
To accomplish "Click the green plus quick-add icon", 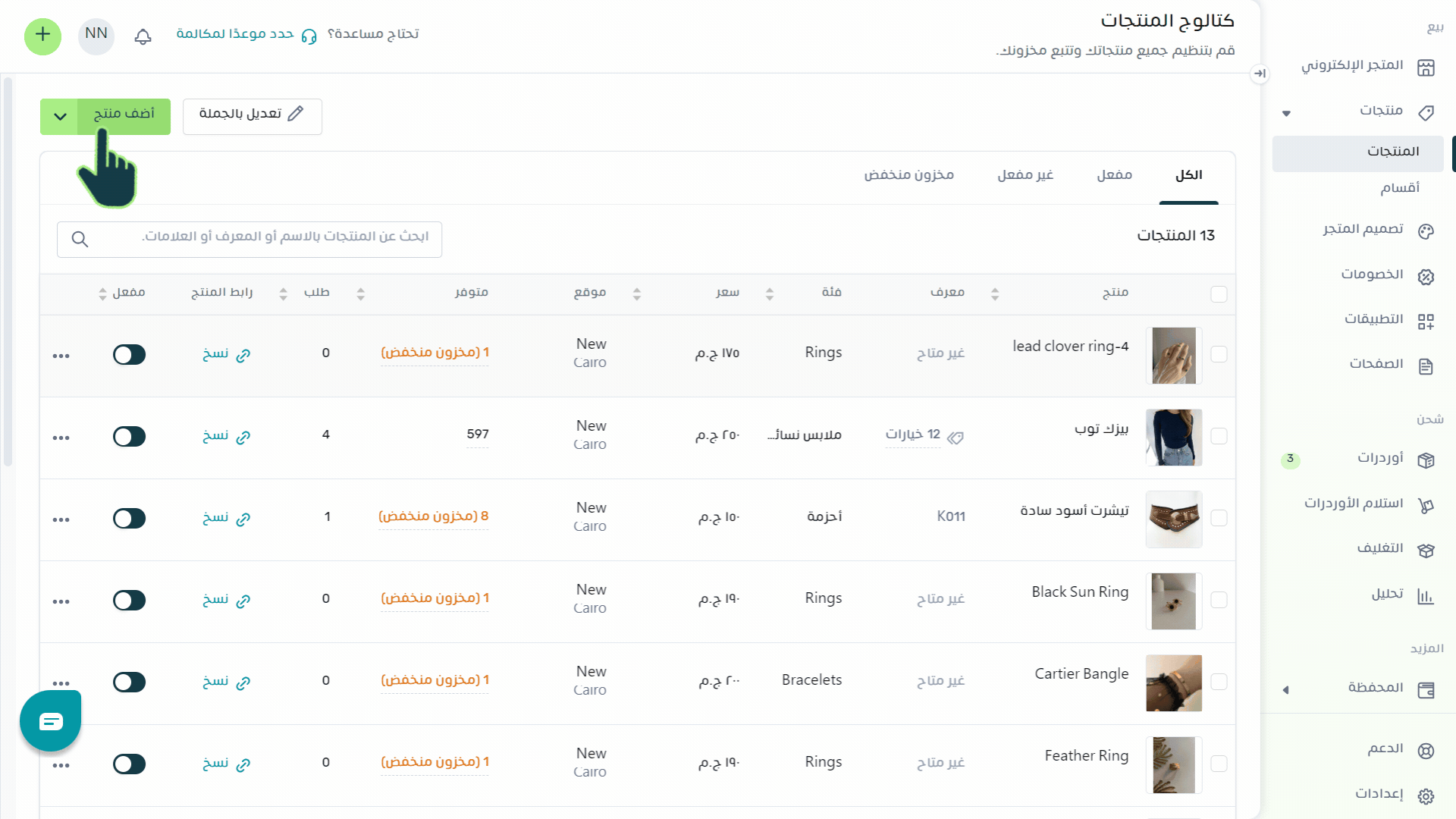I will pyautogui.click(x=43, y=36).
